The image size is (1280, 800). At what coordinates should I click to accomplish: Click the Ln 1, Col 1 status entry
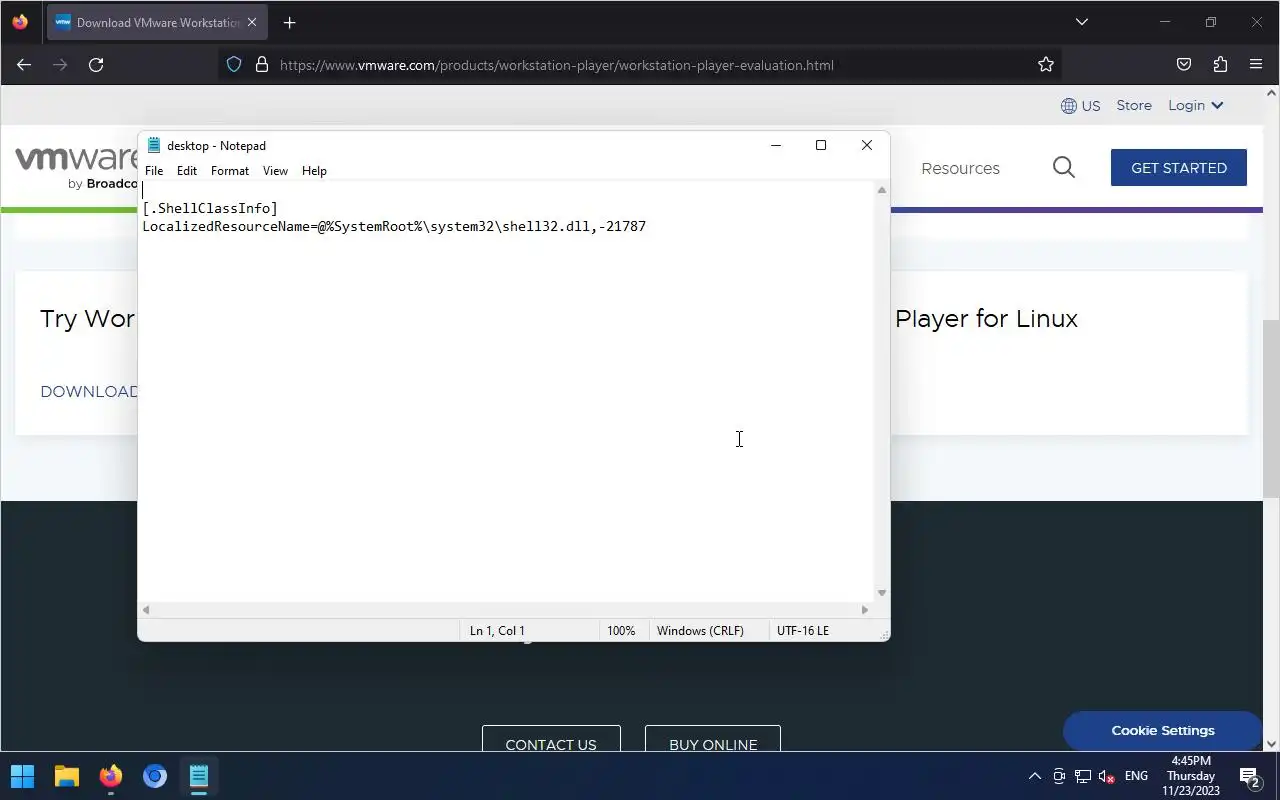click(x=497, y=631)
